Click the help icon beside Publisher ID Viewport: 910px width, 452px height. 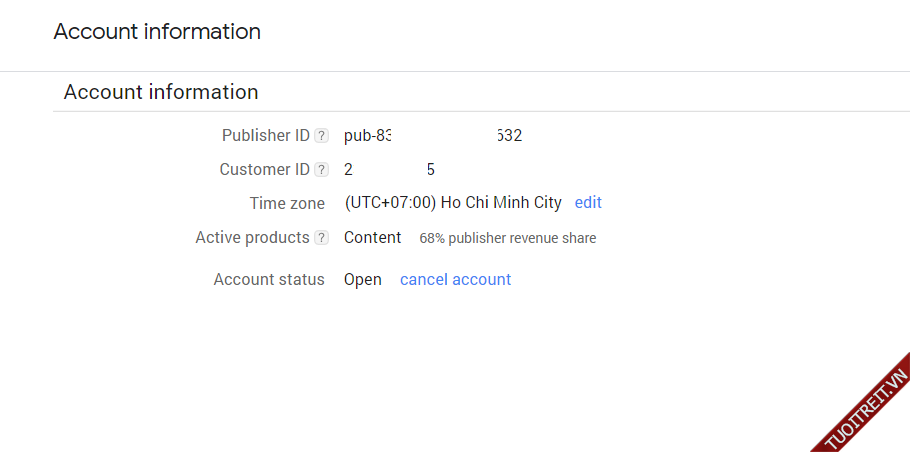pos(321,136)
